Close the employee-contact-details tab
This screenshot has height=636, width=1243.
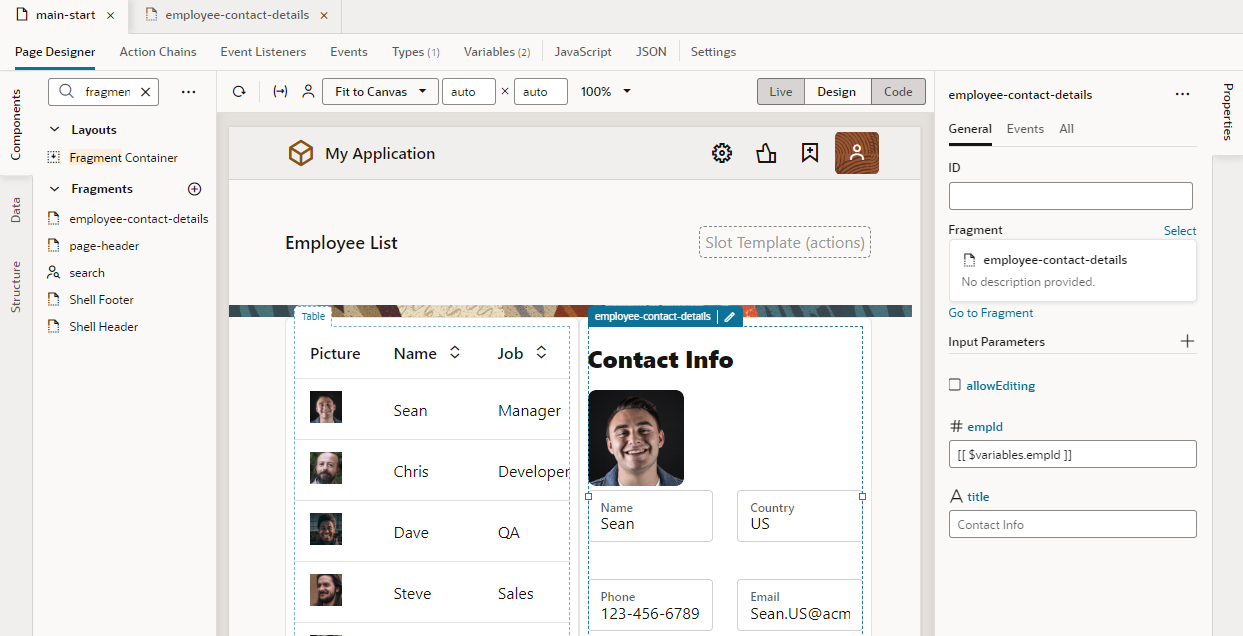(324, 16)
